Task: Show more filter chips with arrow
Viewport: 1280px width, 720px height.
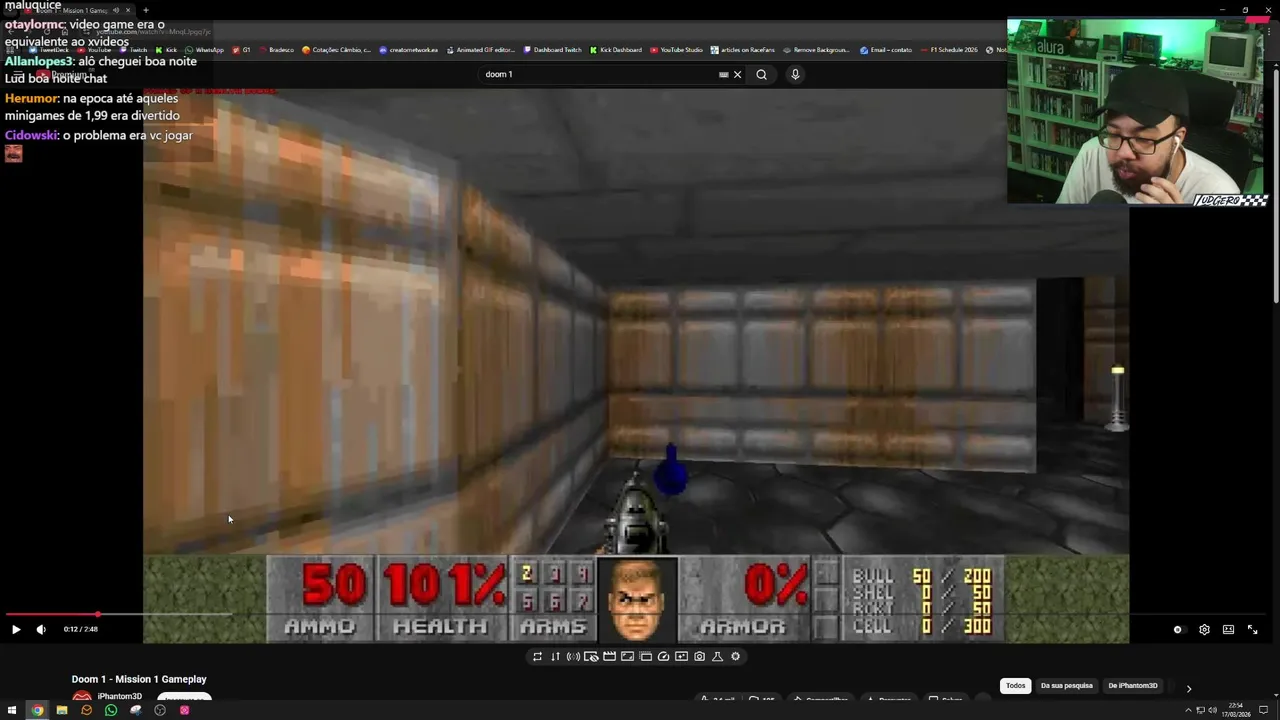Action: (1188, 688)
